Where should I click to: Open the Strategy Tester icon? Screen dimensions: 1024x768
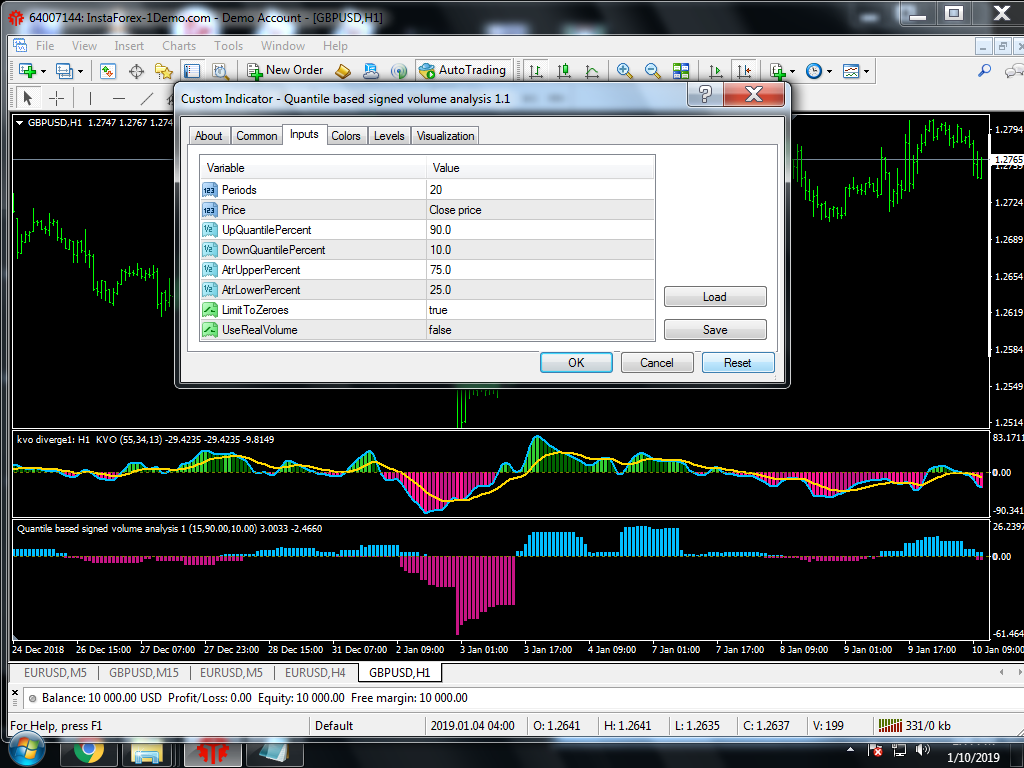point(220,71)
